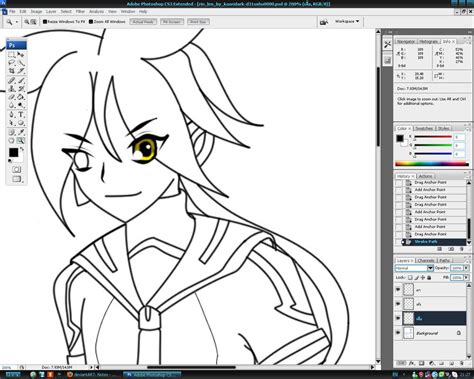
Task: Add layer mask from Layers panel bottom
Action: 422,363
